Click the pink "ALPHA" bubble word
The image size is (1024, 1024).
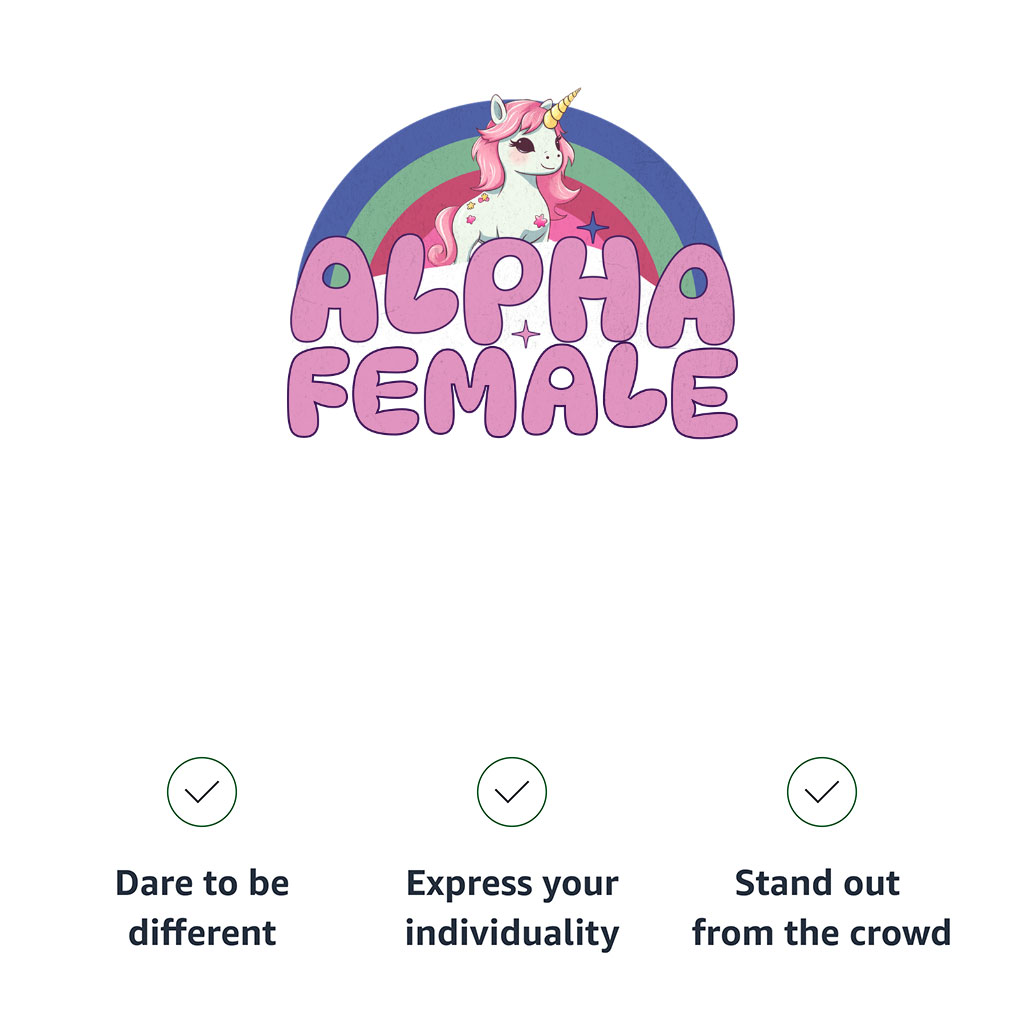[513, 289]
